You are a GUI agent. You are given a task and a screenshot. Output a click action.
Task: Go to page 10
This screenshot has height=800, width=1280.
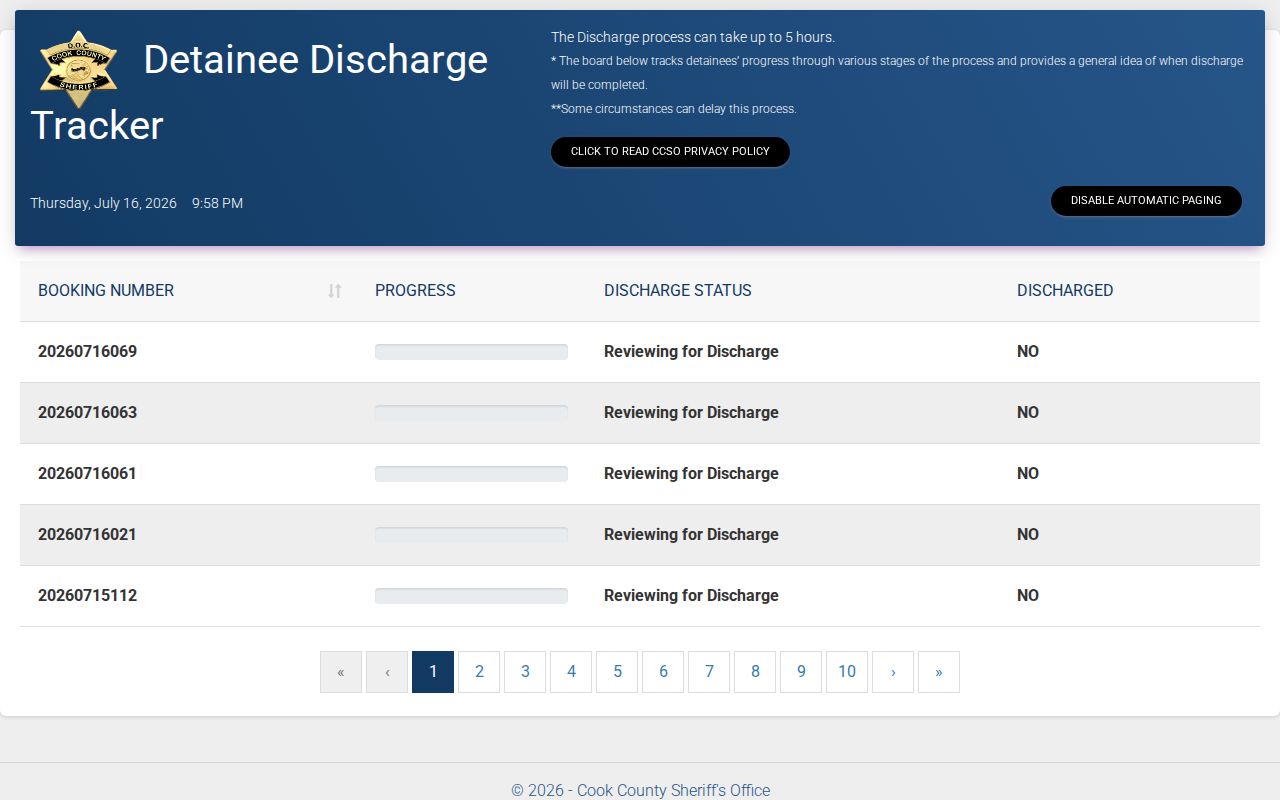[847, 672]
